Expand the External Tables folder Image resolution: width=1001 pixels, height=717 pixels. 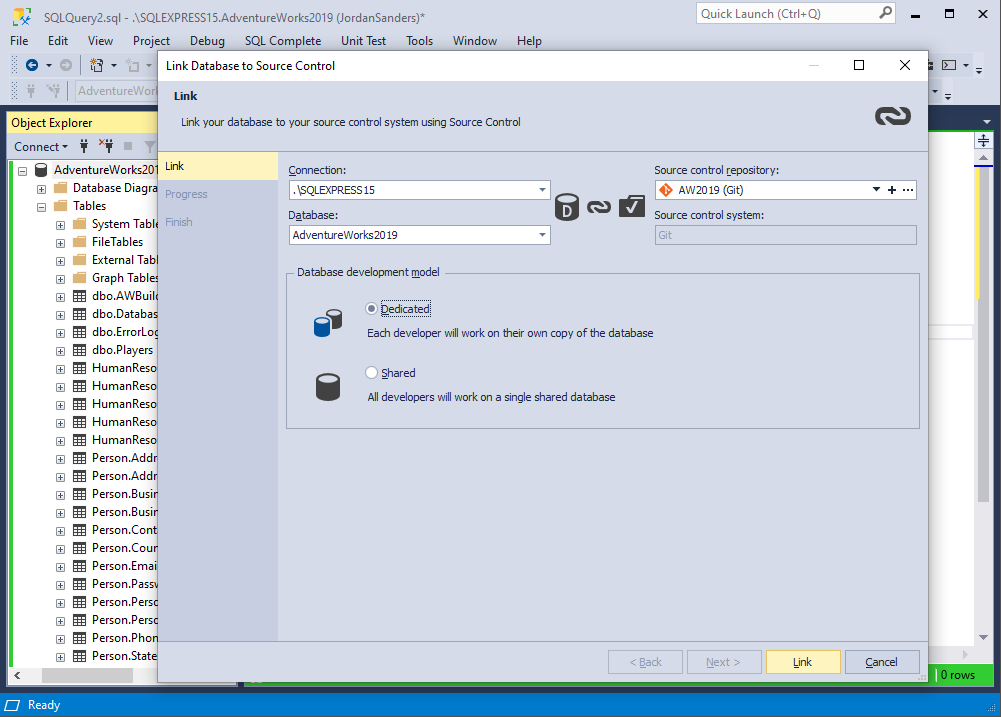[60, 261]
